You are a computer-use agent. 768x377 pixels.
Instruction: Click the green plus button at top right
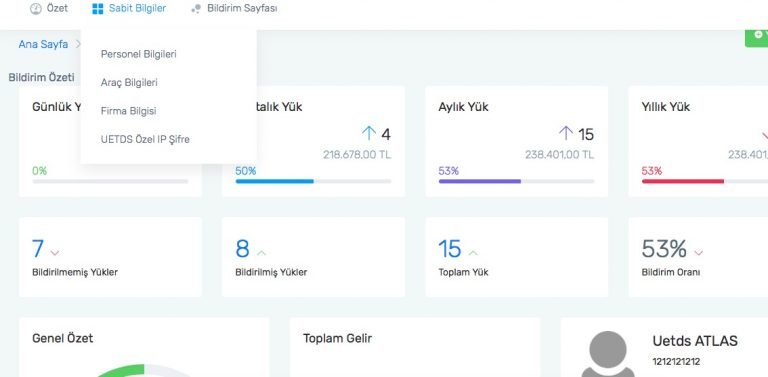click(x=757, y=38)
